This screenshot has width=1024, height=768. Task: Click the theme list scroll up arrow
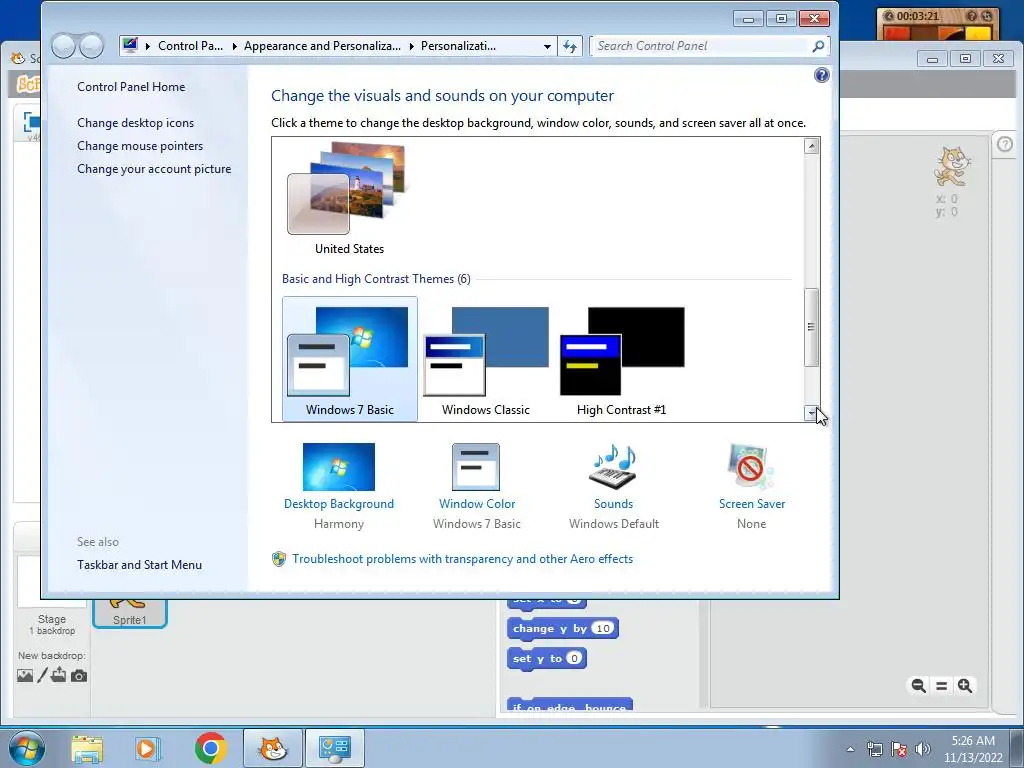click(x=811, y=146)
